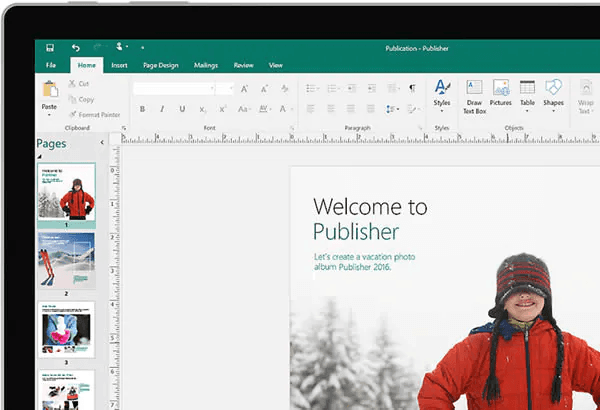Select page 3 thumbnail in Pages pane

click(67, 330)
